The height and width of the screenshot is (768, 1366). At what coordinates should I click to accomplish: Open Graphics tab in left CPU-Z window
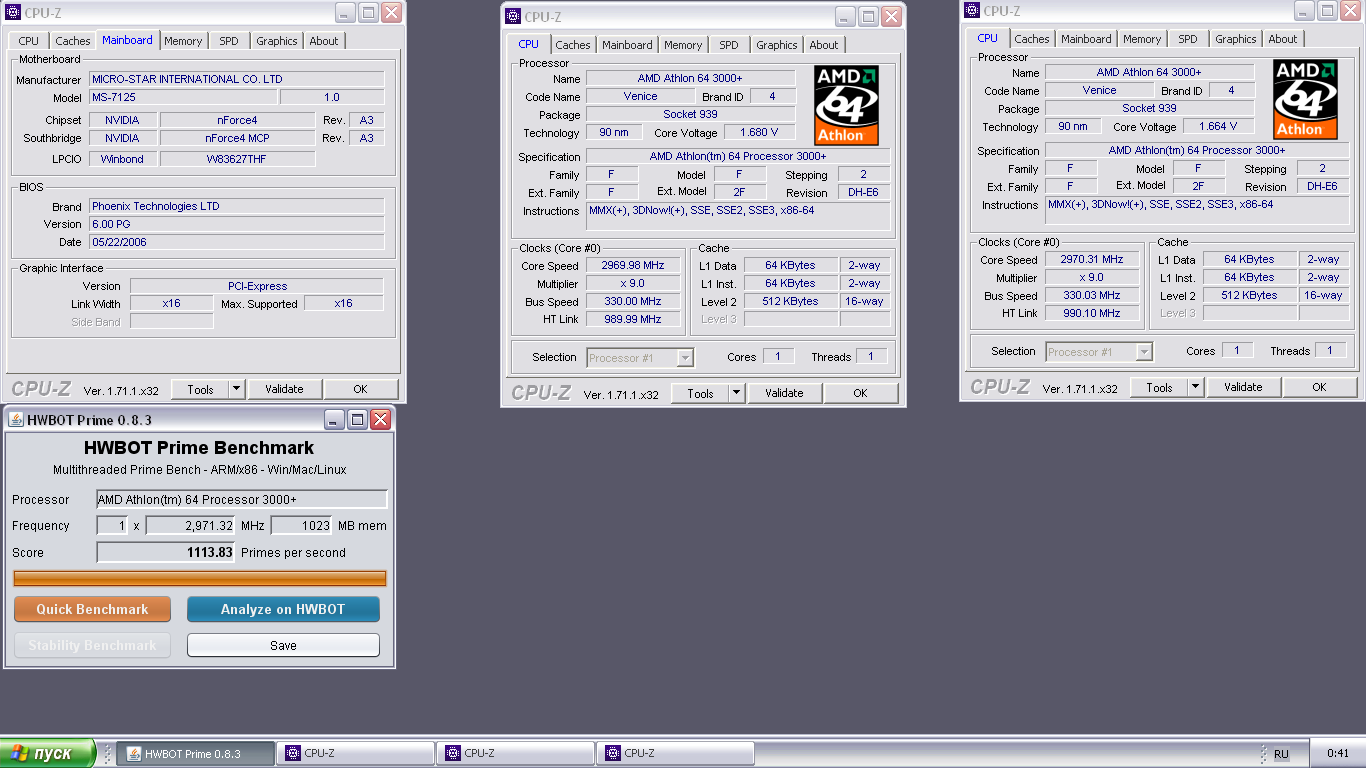point(277,41)
